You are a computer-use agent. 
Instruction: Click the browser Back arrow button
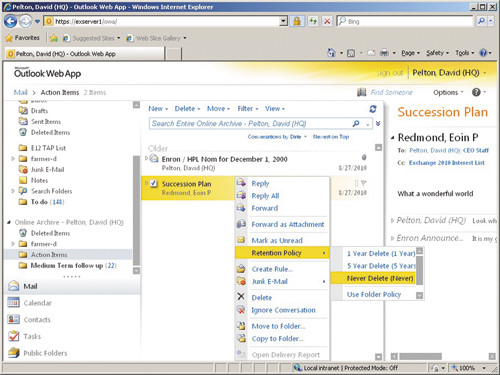(10, 22)
